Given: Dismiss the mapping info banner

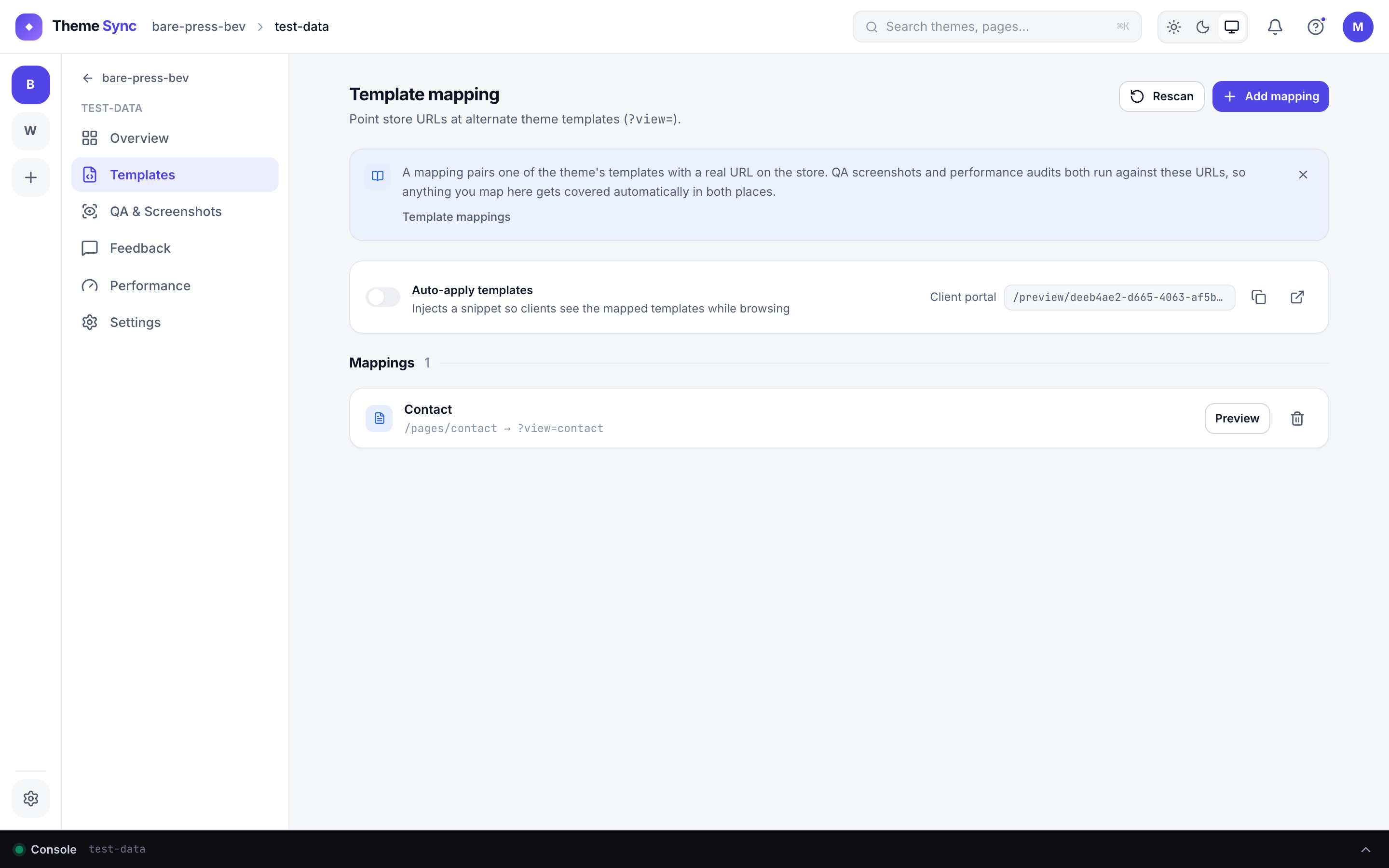Looking at the screenshot, I should [x=1303, y=175].
